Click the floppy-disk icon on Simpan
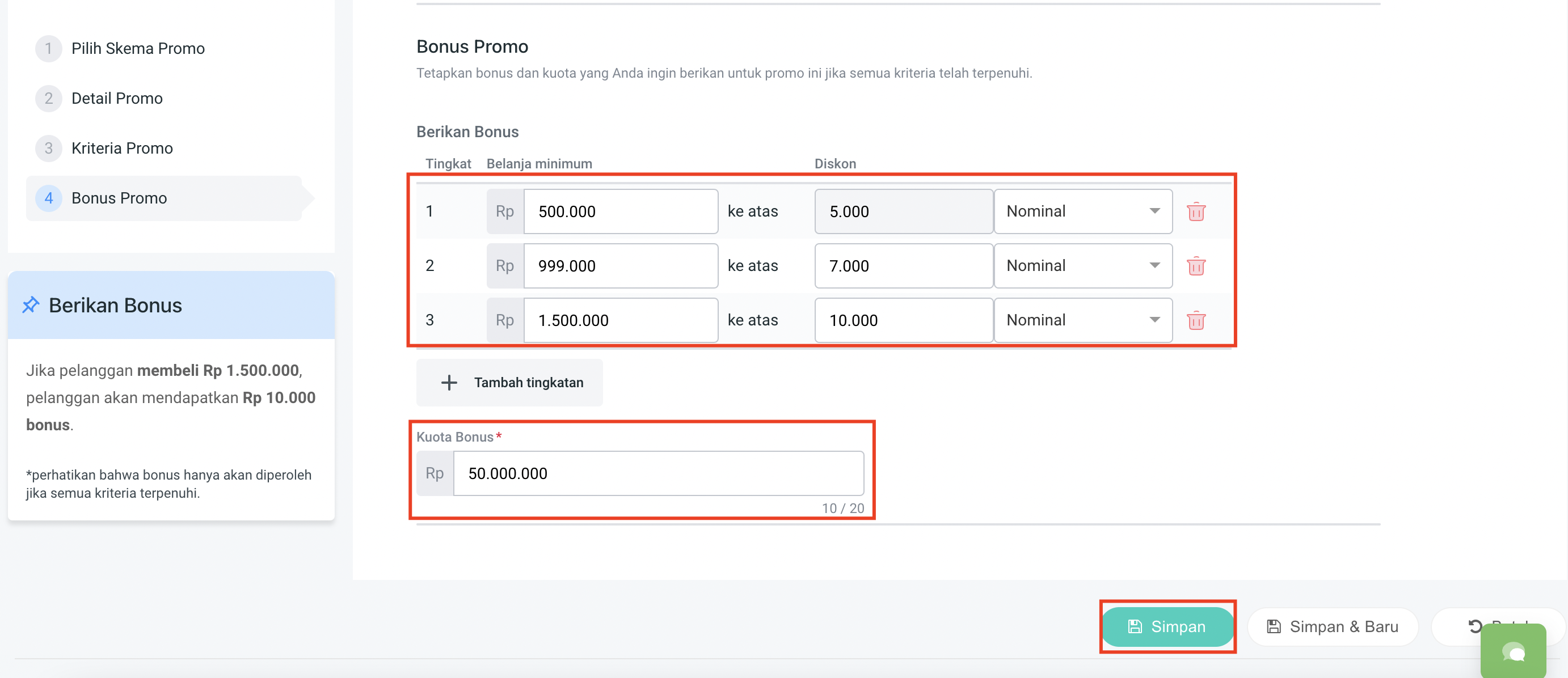1568x678 pixels. [1135, 626]
